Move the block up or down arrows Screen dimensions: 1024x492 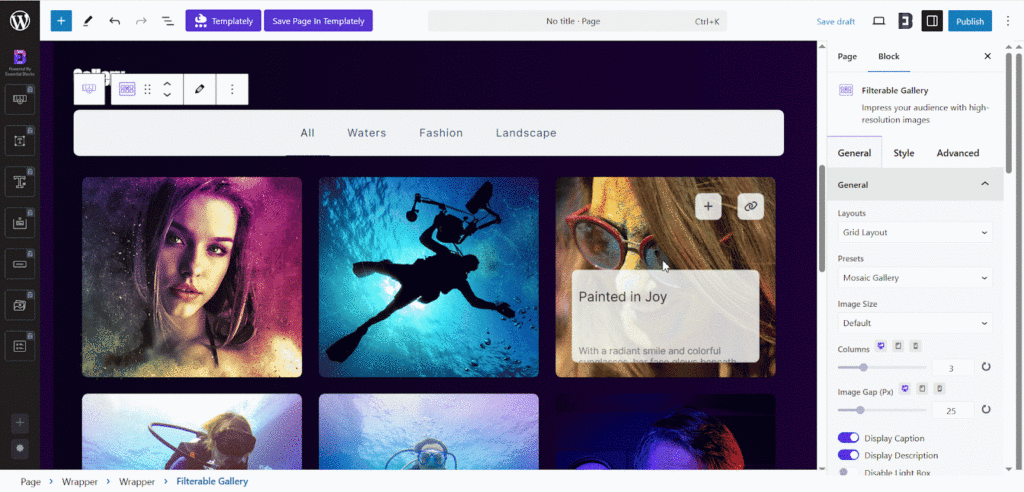pyautogui.click(x=167, y=89)
